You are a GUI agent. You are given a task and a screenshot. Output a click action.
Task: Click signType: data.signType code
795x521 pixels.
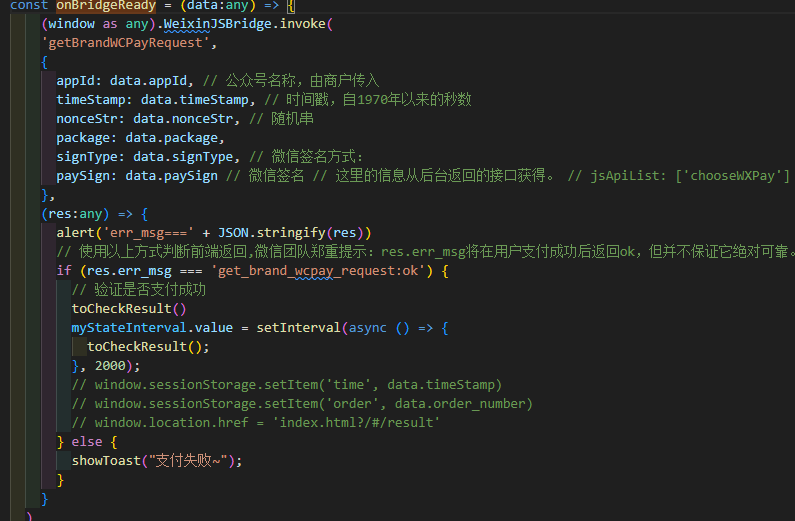[148, 157]
